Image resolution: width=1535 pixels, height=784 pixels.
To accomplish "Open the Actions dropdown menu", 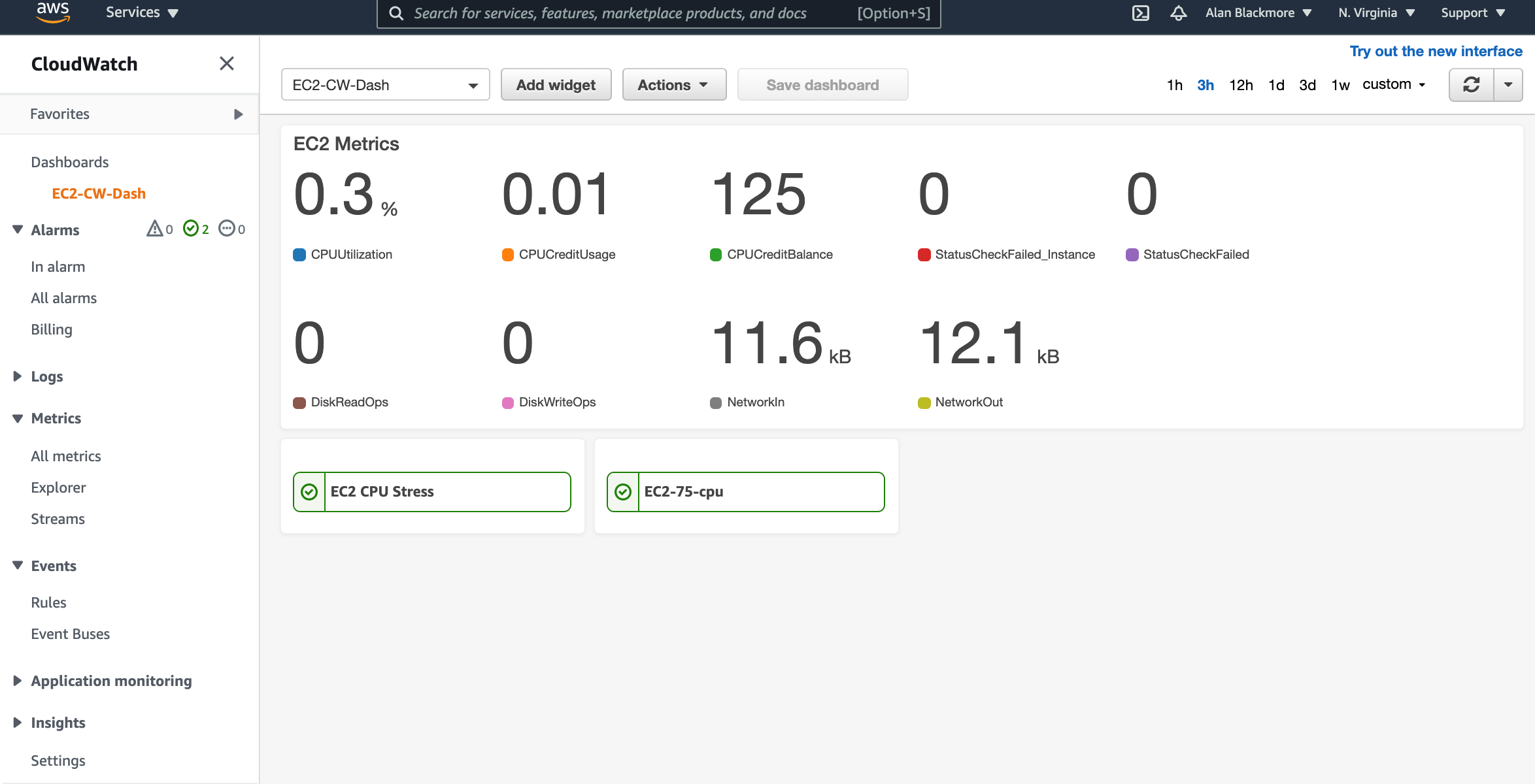I will pos(673,84).
